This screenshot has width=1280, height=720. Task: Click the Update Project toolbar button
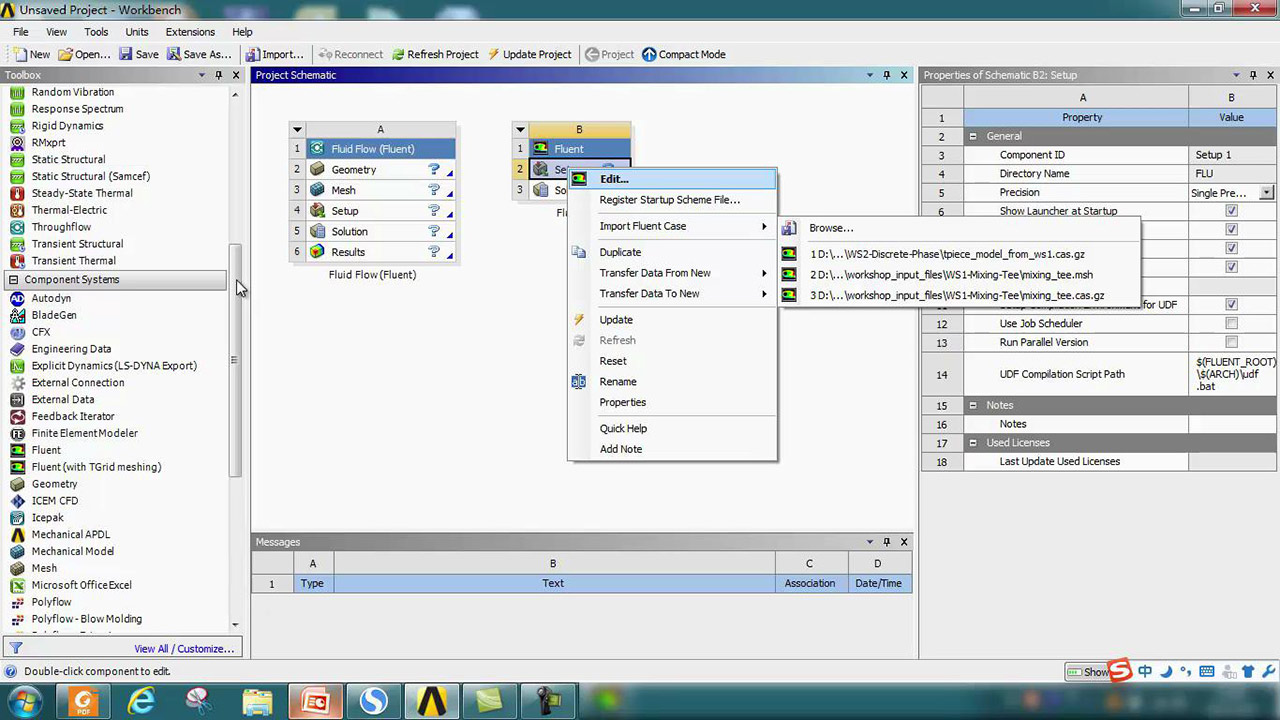click(x=530, y=54)
